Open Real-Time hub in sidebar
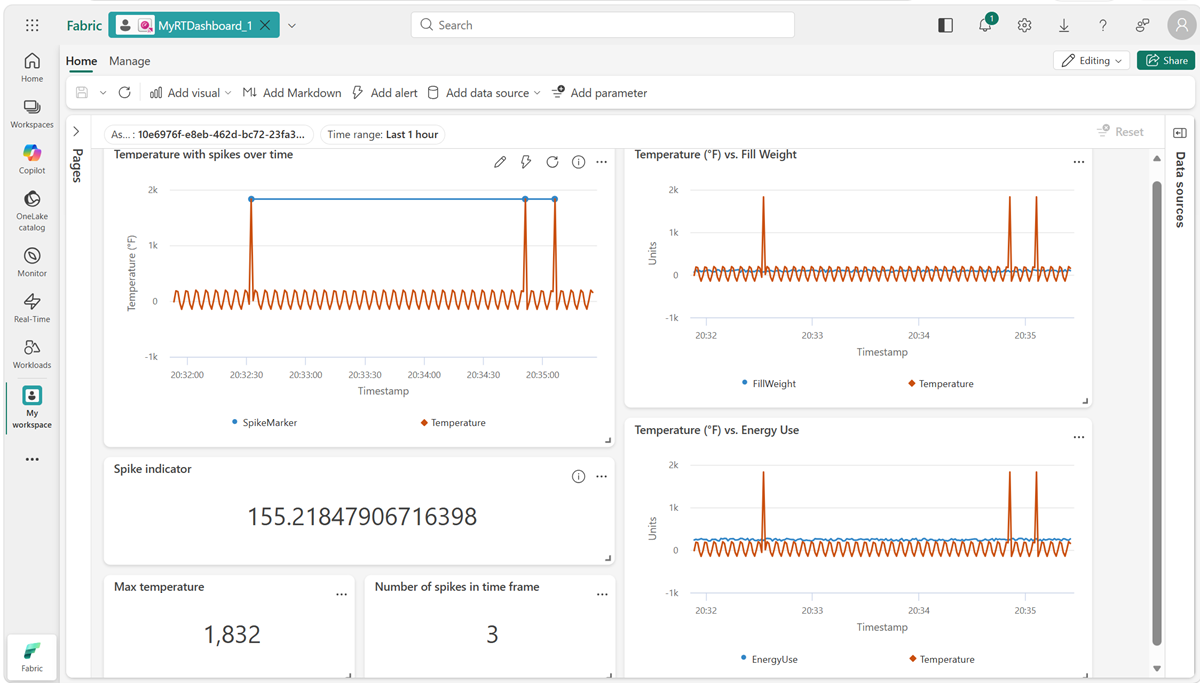Viewport: 1200px width, 683px height. coord(32,308)
